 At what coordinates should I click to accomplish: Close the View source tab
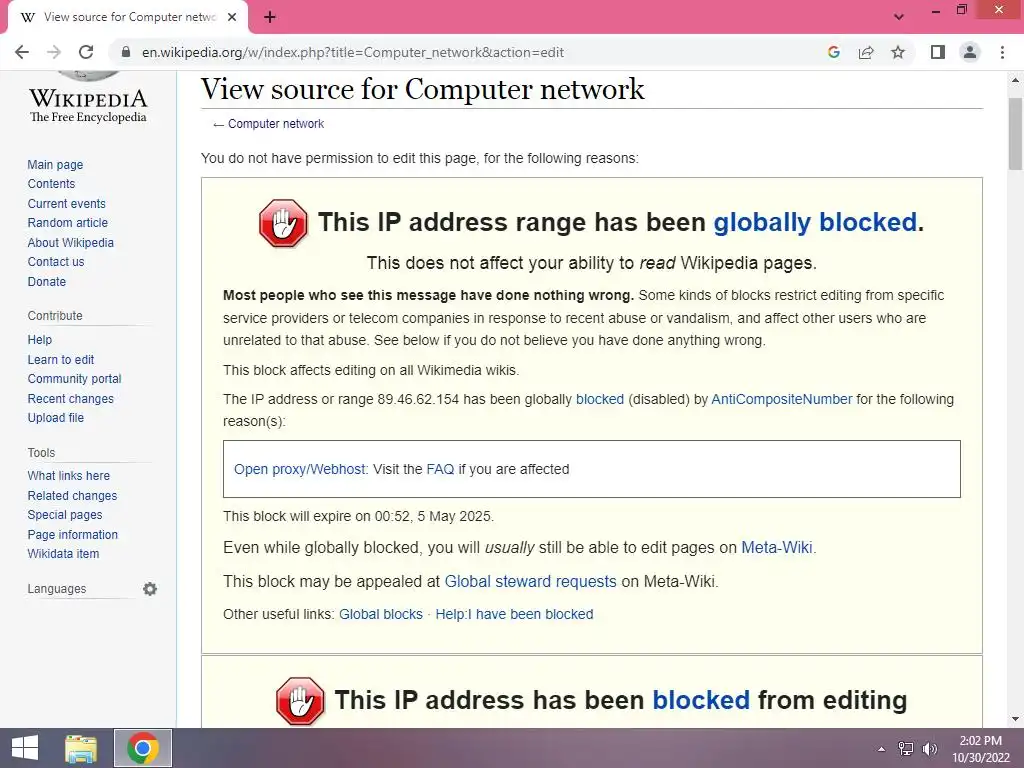[x=232, y=17]
